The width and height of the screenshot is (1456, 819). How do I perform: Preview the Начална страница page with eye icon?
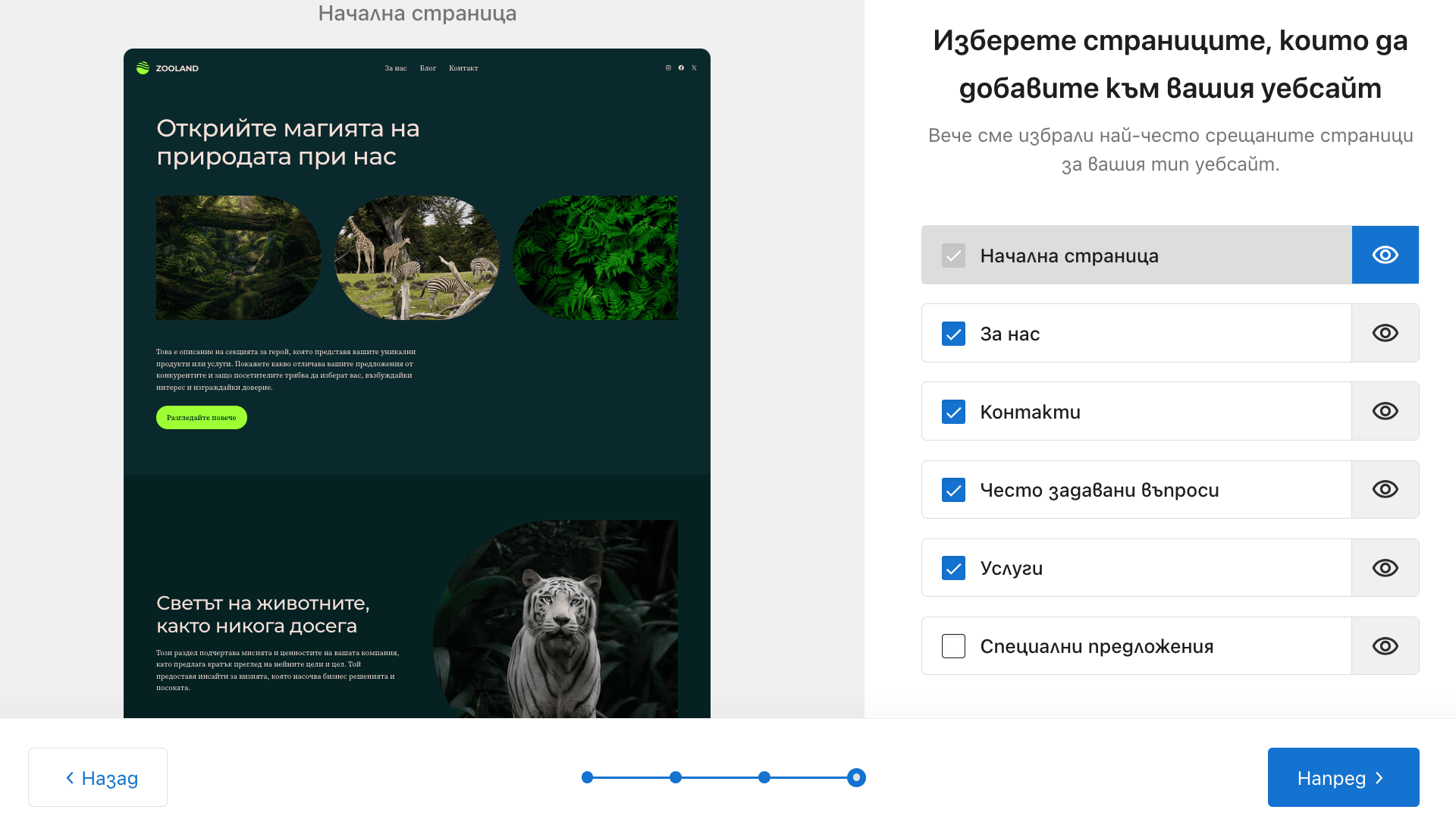click(1385, 255)
